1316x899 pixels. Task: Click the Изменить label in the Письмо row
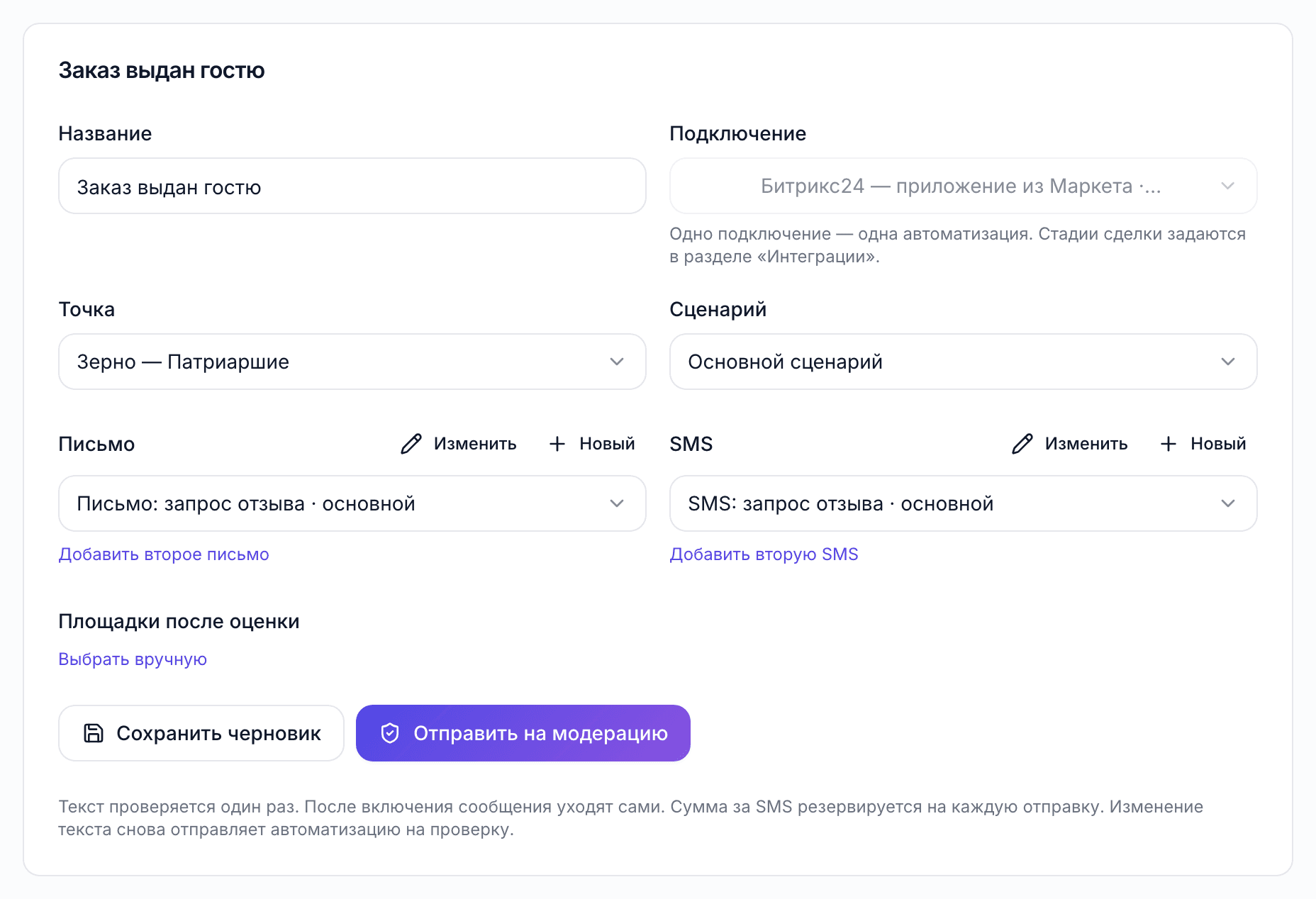tap(475, 444)
